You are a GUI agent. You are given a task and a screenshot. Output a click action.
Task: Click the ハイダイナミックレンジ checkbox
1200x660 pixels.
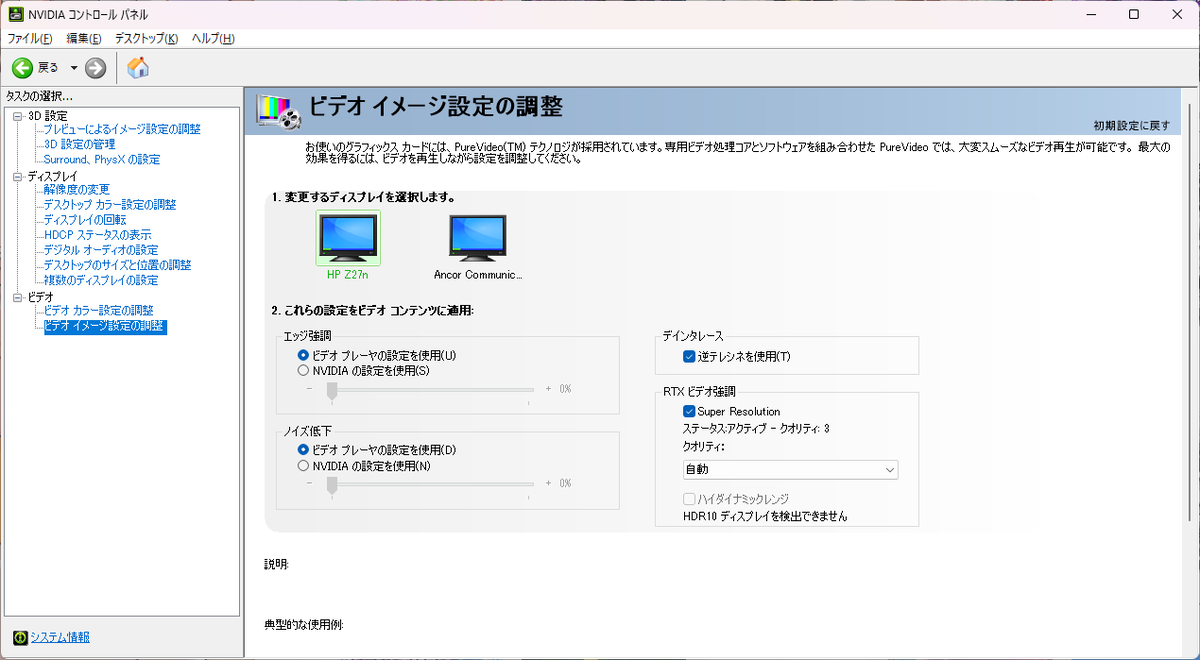[x=689, y=498]
